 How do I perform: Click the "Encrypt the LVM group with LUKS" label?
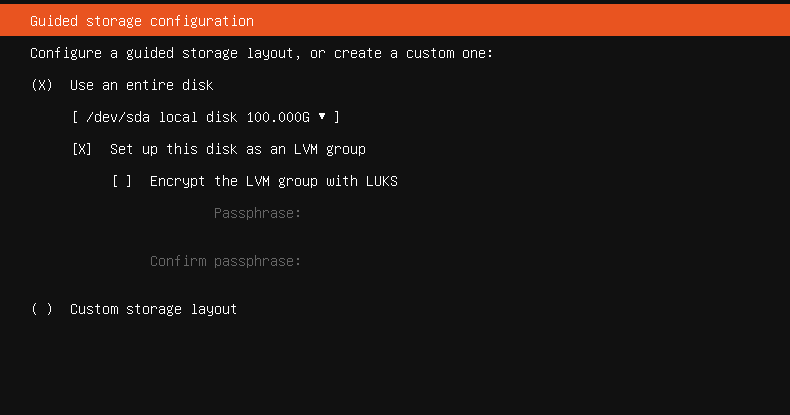point(274,181)
